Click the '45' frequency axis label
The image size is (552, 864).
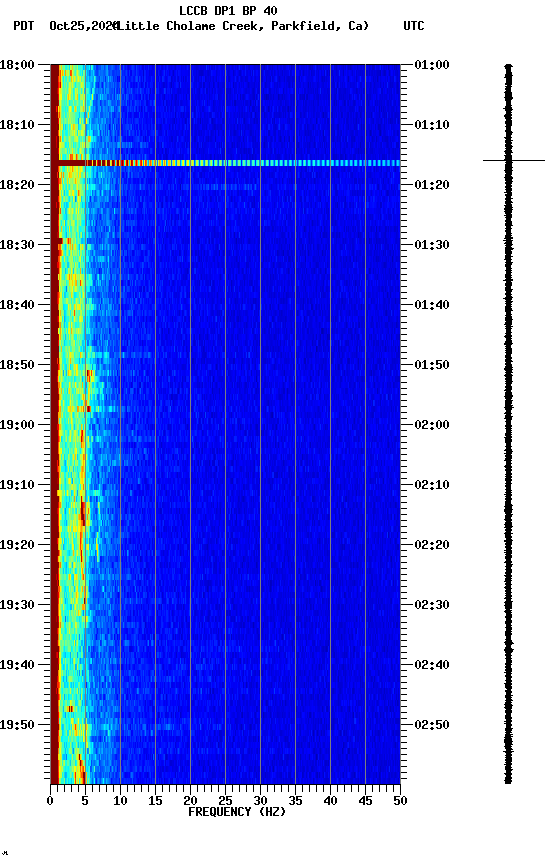(x=365, y=801)
